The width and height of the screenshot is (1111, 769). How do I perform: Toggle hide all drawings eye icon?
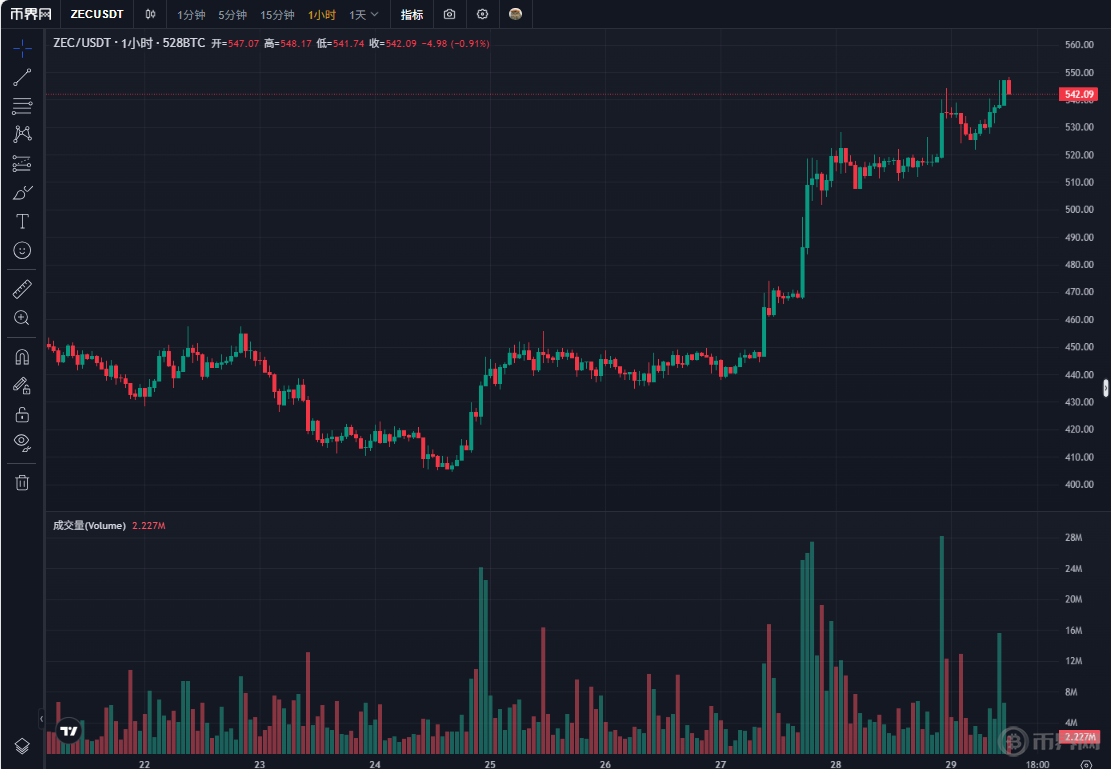22,443
